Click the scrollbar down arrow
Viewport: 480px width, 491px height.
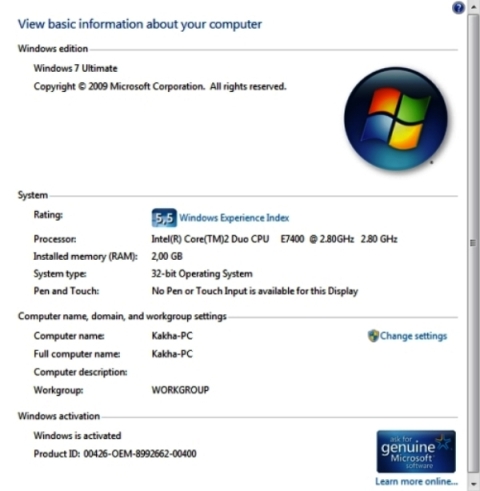click(473, 484)
